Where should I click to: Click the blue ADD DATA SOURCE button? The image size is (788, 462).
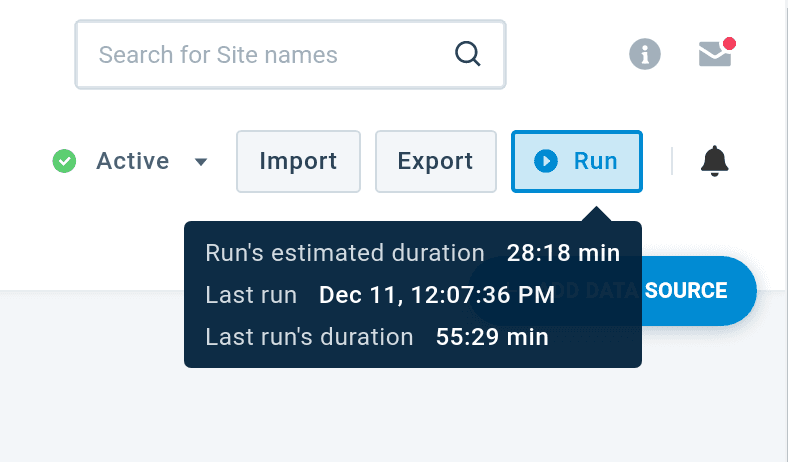[700, 291]
